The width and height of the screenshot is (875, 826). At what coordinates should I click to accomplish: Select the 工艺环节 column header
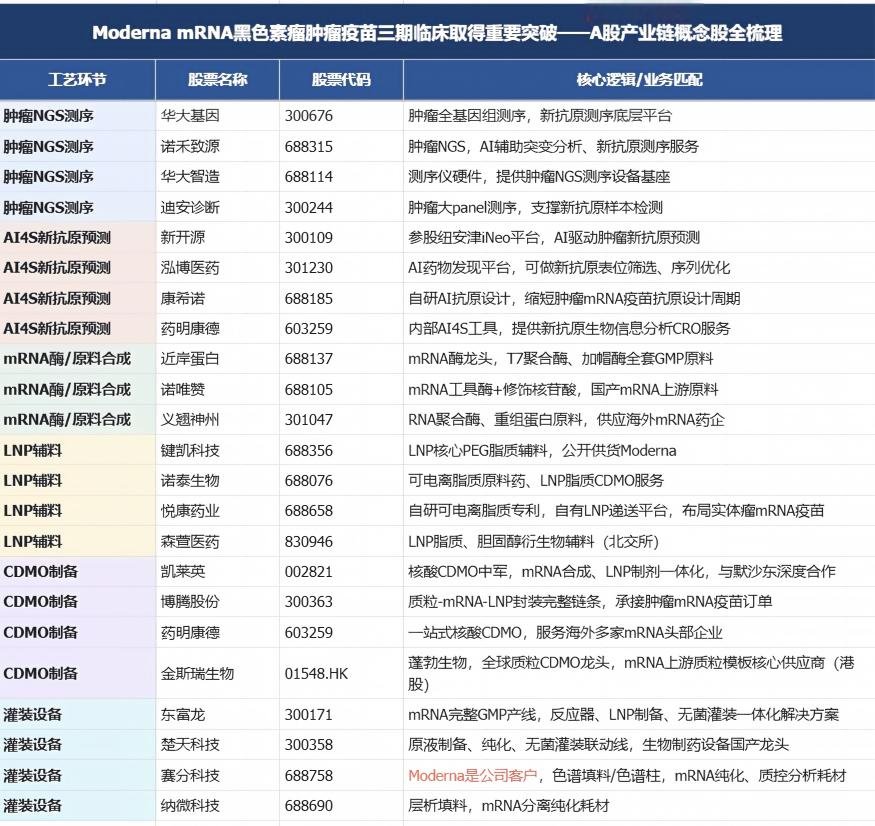[78, 80]
